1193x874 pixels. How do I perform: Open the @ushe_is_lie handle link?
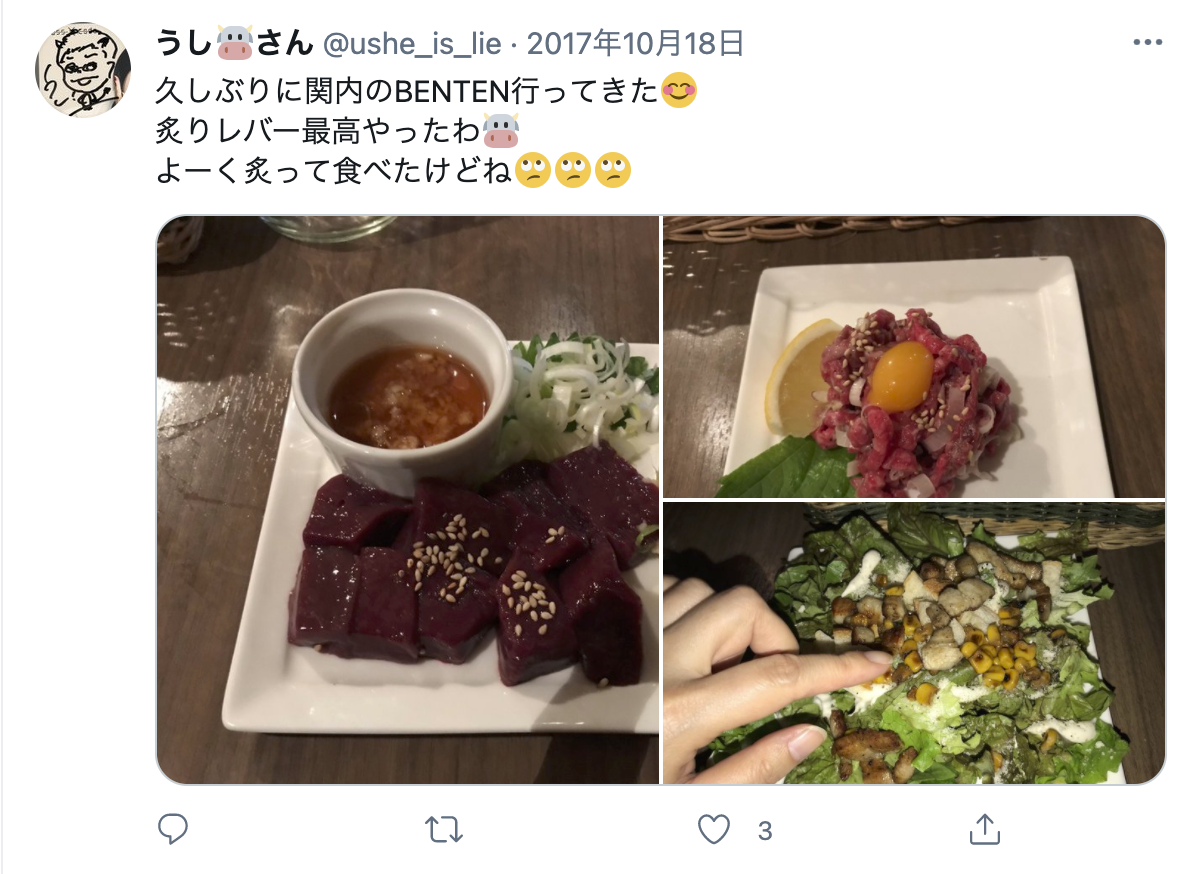(x=412, y=44)
